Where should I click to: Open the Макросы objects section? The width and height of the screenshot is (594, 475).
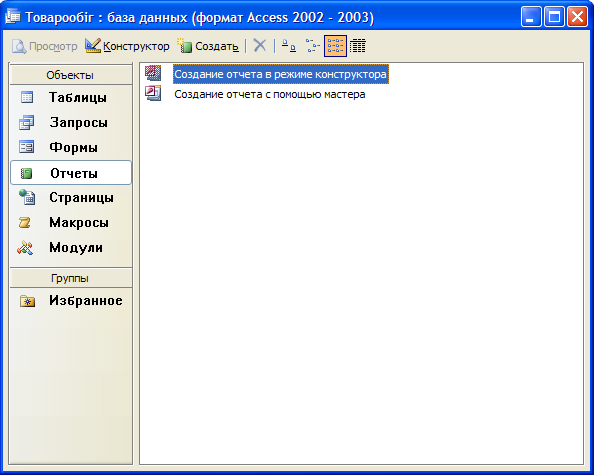71,222
